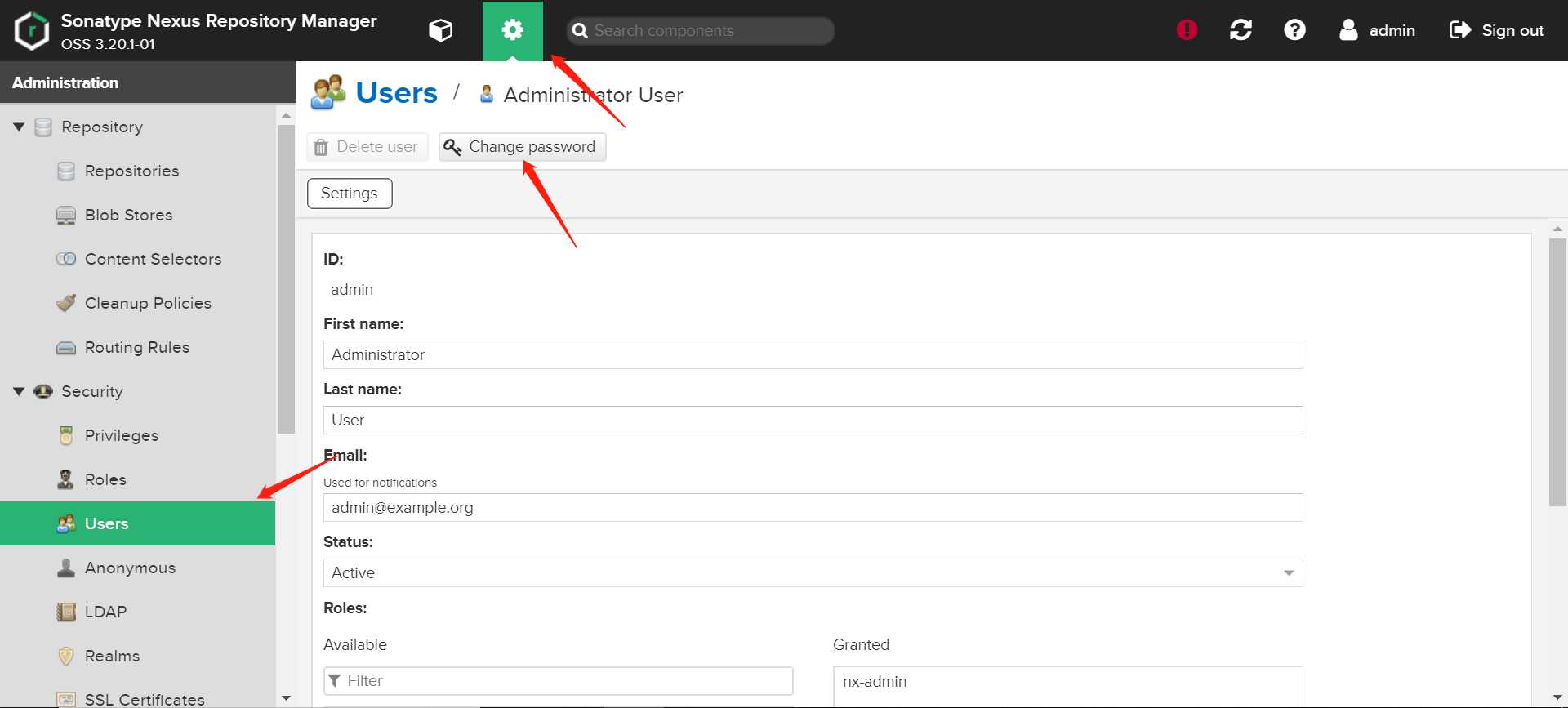Image resolution: width=1568 pixels, height=708 pixels.
Task: Click the admin ID value text
Action: coord(352,290)
